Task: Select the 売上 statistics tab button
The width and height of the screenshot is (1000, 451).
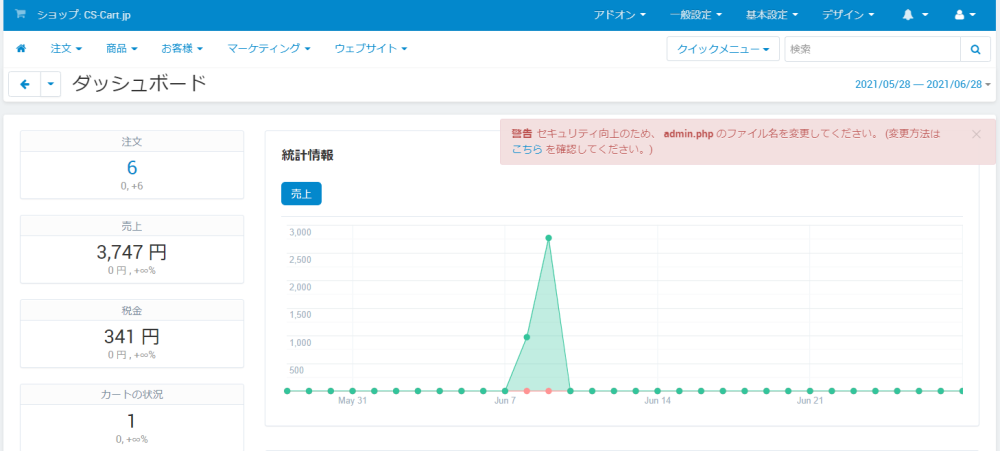Action: (301, 194)
